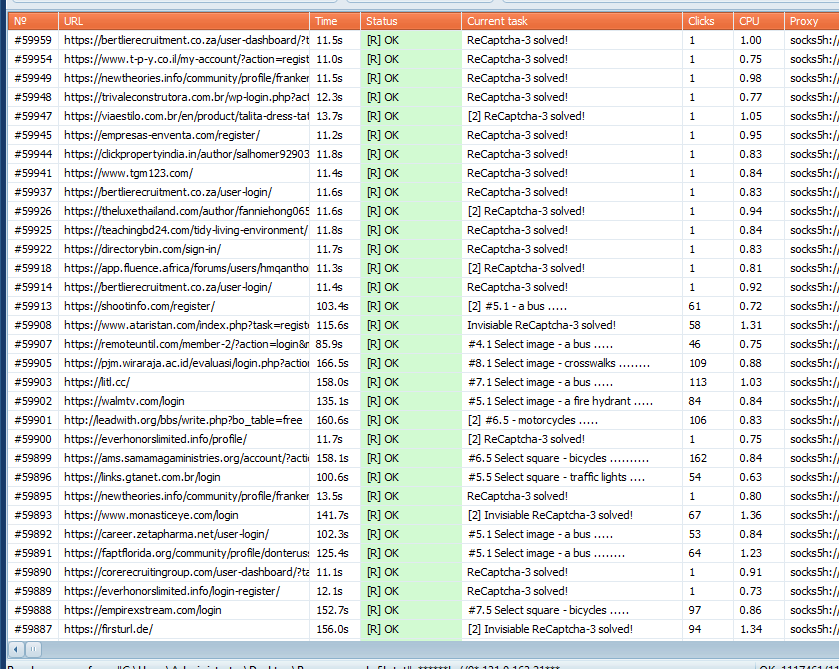Click the clickpropertyindia.in author URL
Image resolution: width=839 pixels, height=669 pixels.
(186, 154)
